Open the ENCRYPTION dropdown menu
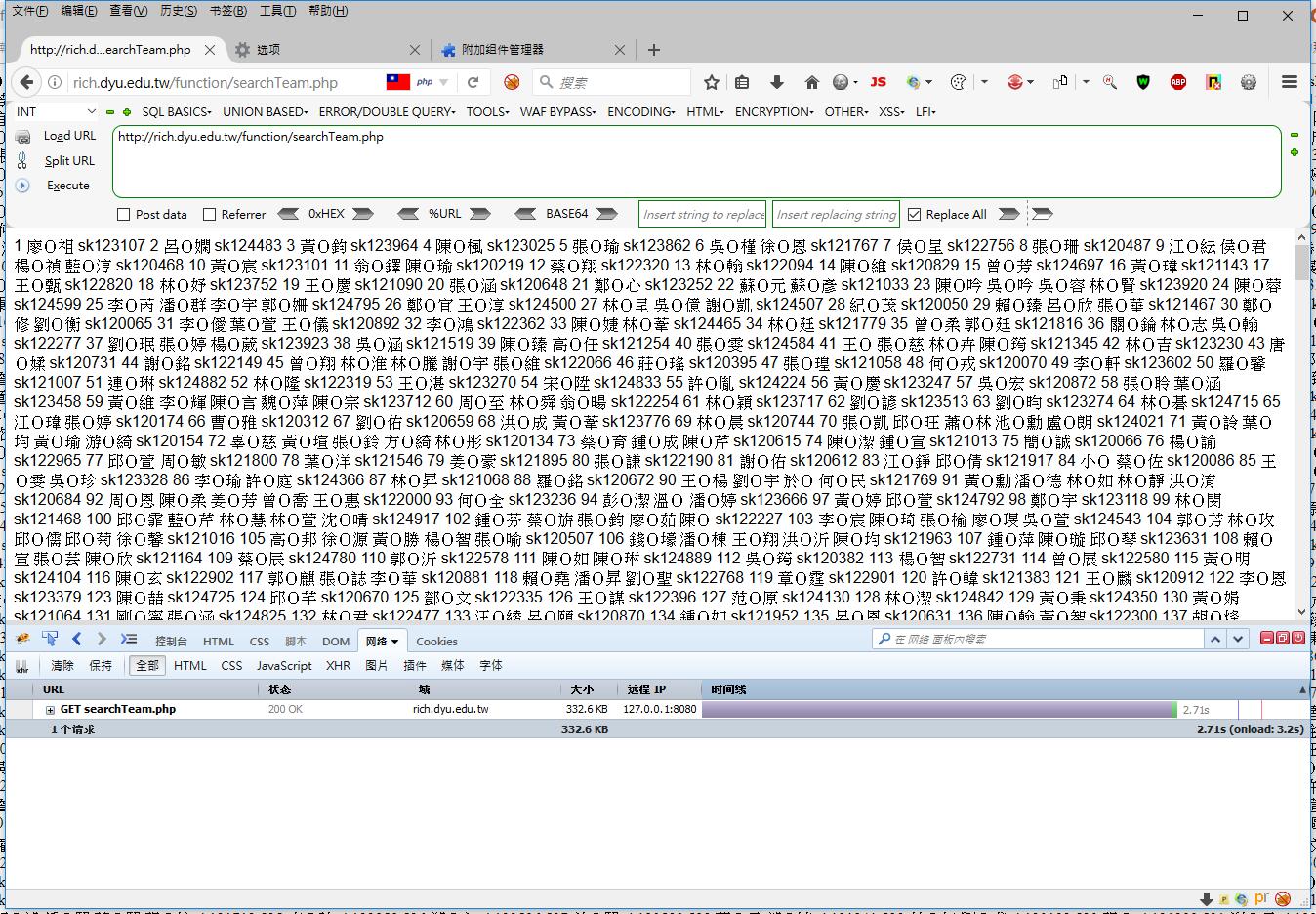The image size is (1316, 914). coord(774,111)
